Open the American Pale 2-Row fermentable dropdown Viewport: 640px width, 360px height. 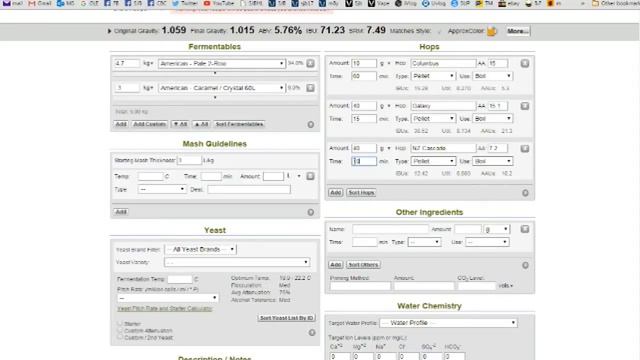pyautogui.click(x=222, y=64)
